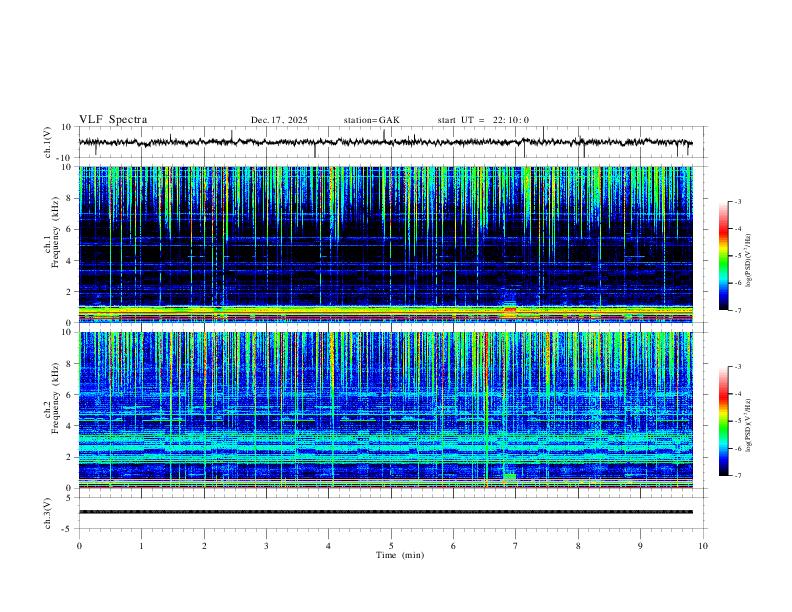
Task: Select the date "Dec. 17, 2025"
Action: tap(279, 120)
